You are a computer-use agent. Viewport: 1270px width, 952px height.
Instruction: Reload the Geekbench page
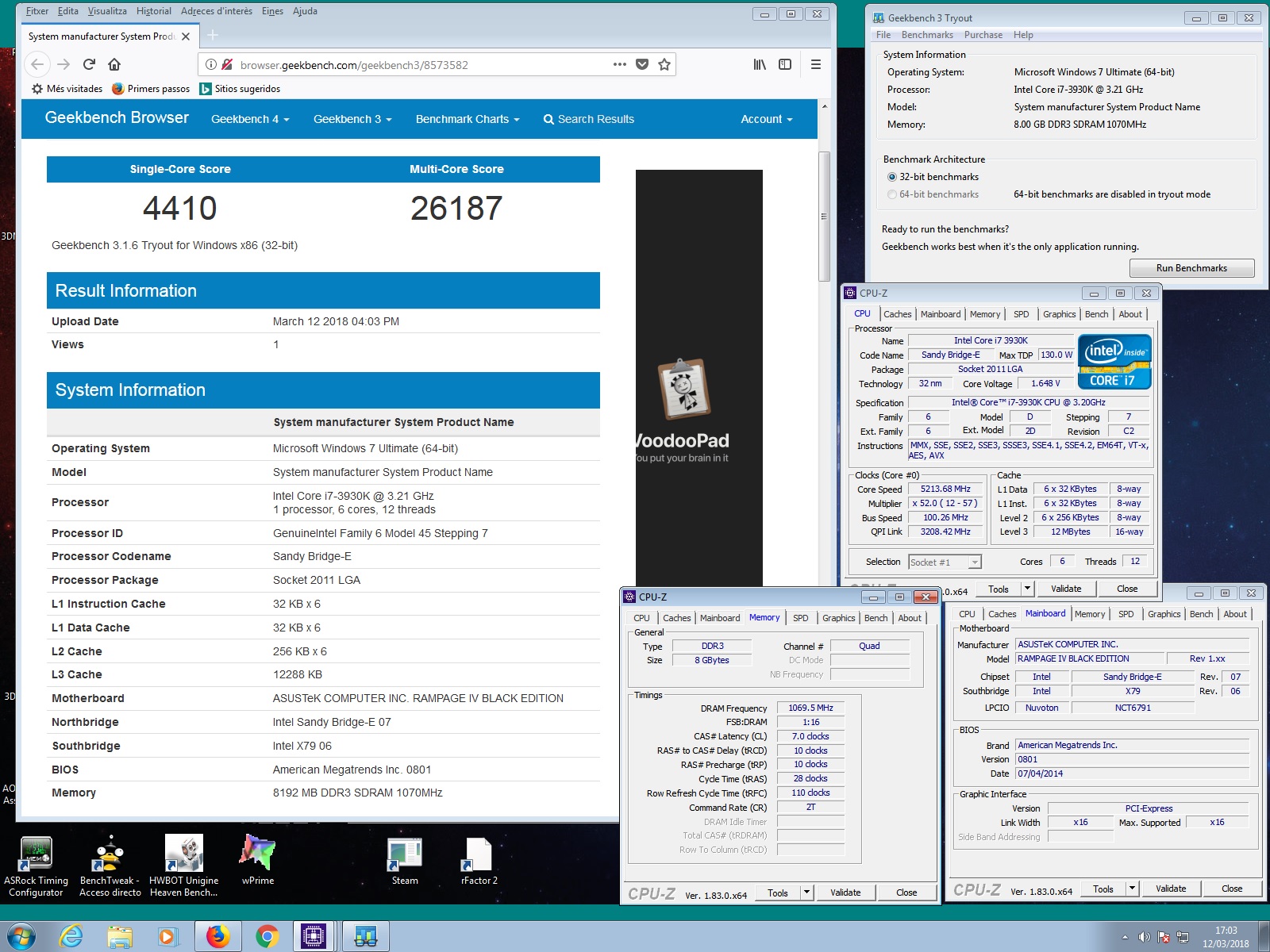pyautogui.click(x=89, y=64)
